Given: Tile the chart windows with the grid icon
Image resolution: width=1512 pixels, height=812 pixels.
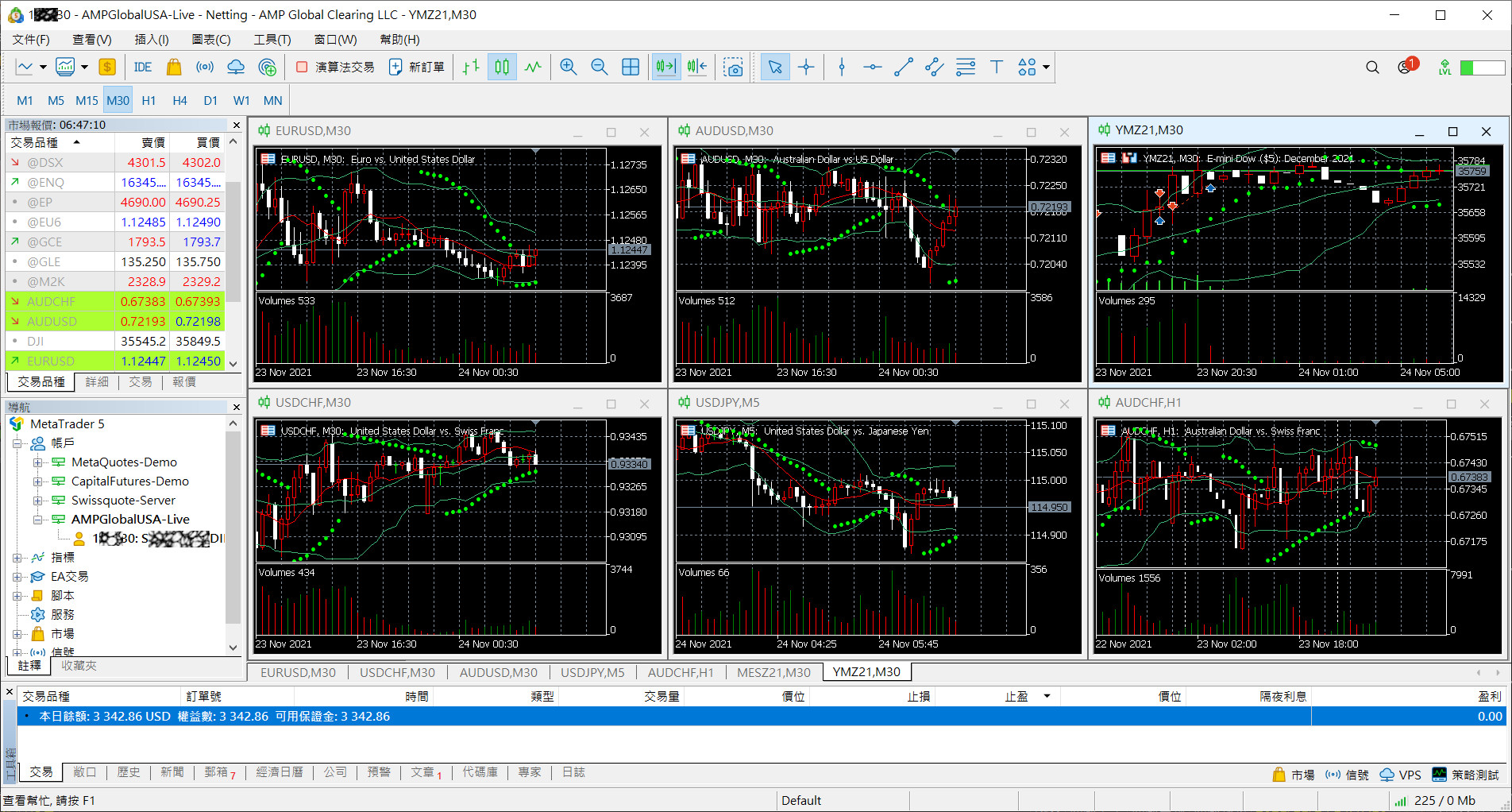Looking at the screenshot, I should click(631, 68).
